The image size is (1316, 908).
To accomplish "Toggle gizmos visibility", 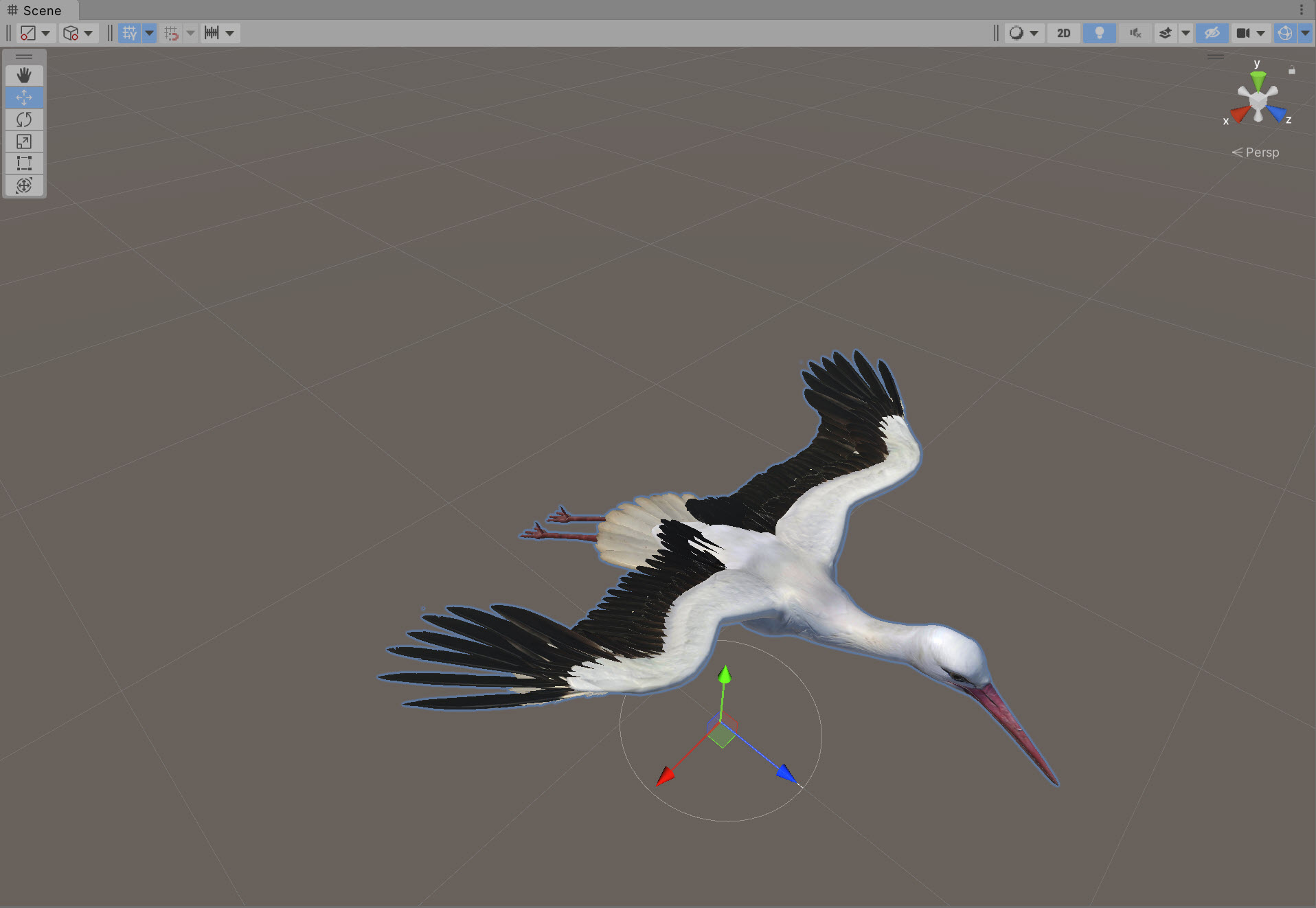I will click(x=1284, y=33).
